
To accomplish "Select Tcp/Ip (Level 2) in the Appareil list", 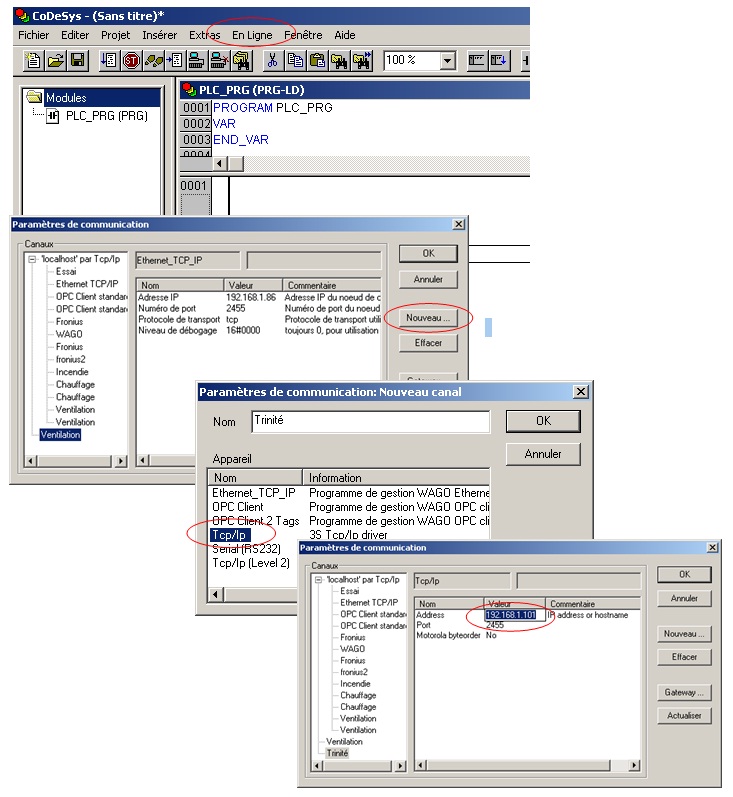I will (x=251, y=563).
